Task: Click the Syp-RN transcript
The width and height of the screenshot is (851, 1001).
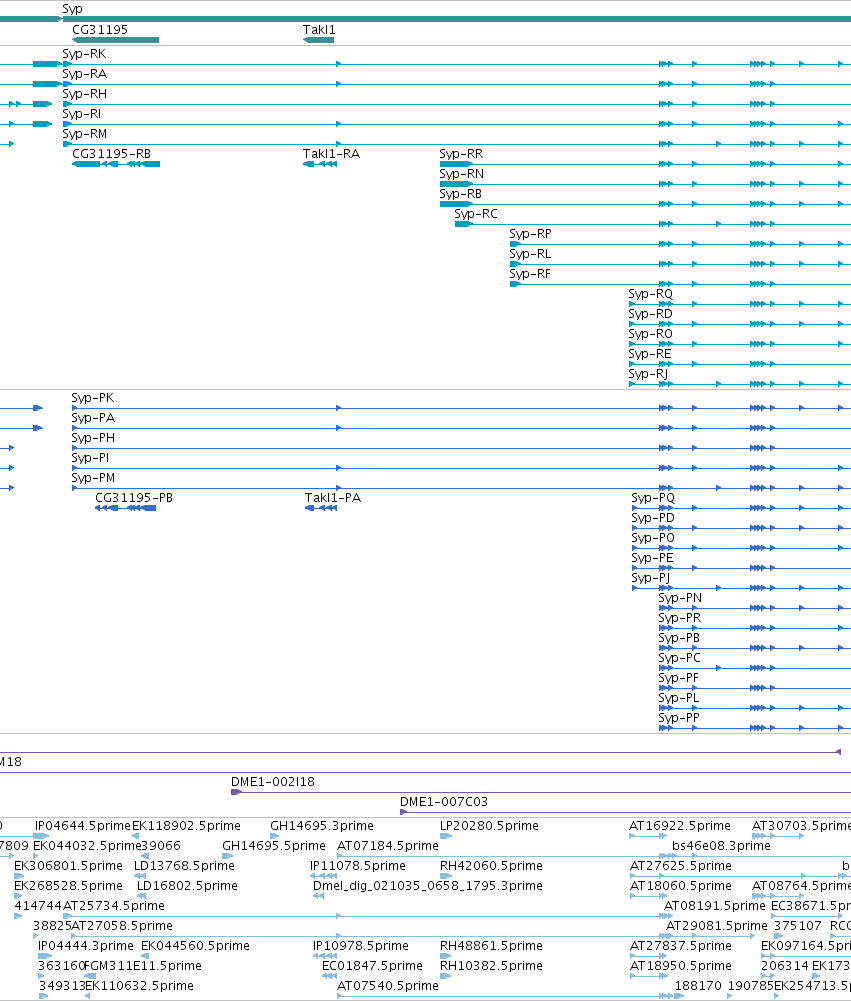Action: point(462,174)
